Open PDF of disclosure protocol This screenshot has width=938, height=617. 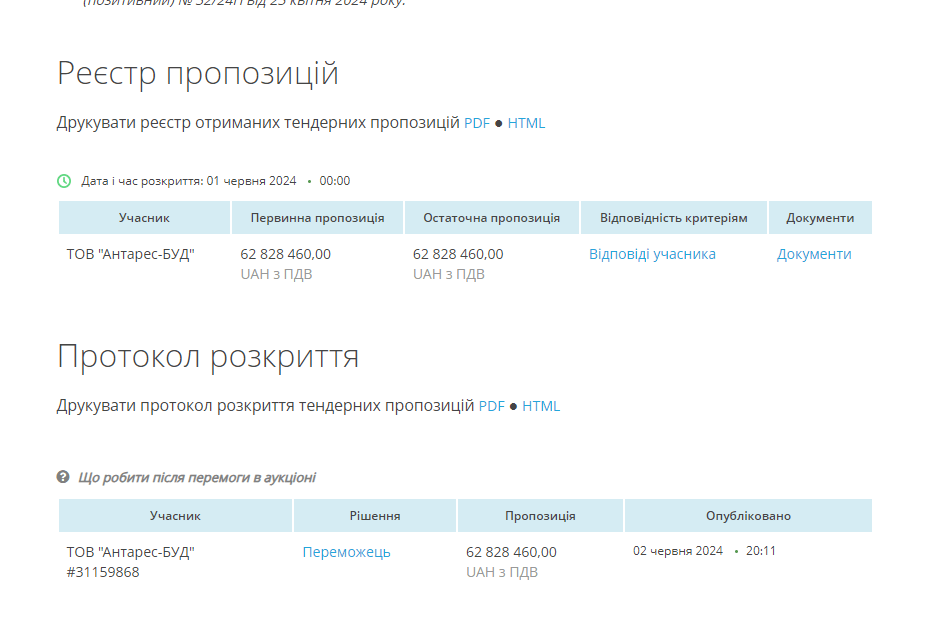coord(492,406)
